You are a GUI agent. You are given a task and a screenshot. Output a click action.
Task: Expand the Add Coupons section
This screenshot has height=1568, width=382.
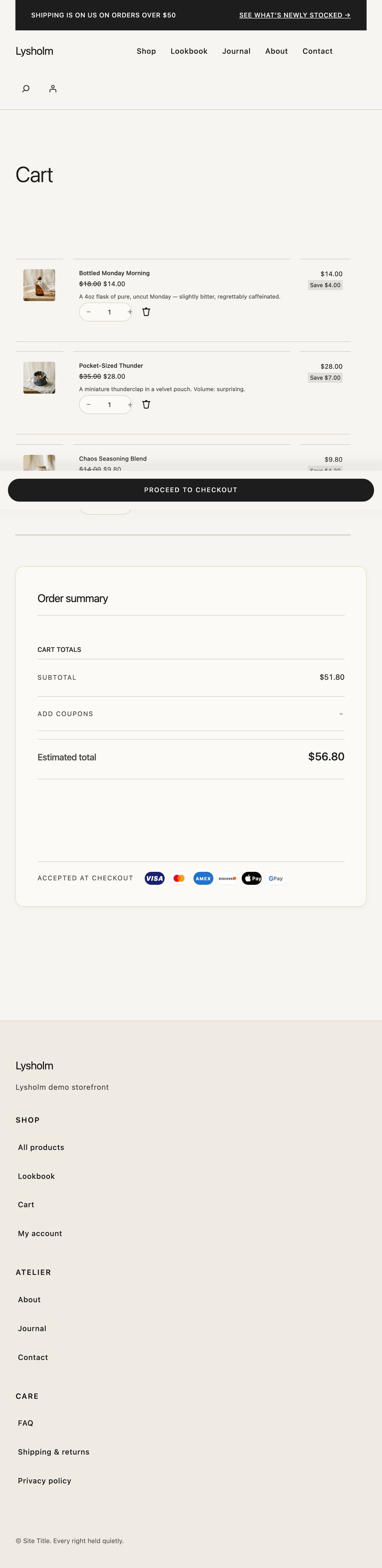[x=66, y=713]
